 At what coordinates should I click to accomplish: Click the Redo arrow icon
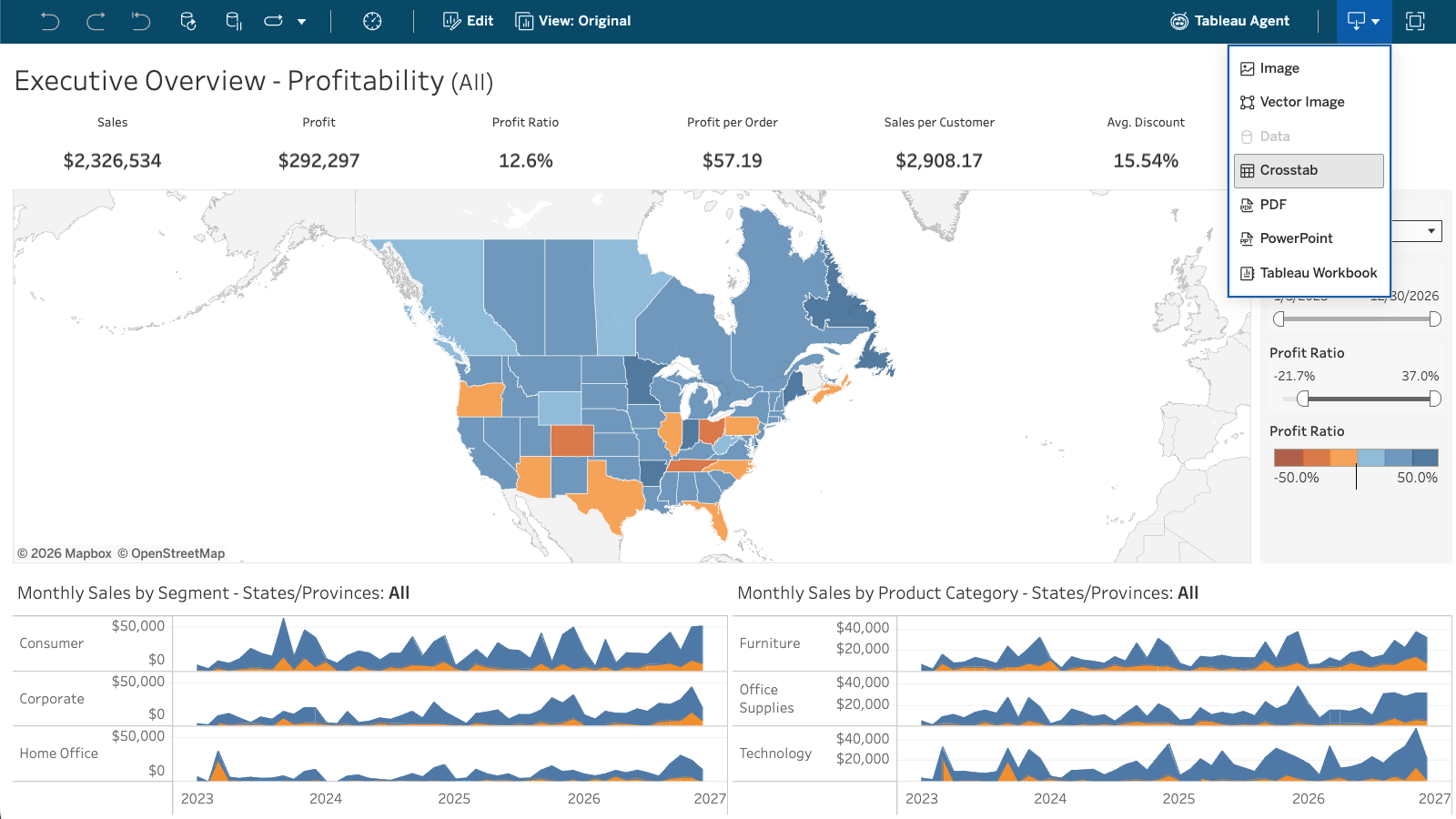[x=96, y=21]
